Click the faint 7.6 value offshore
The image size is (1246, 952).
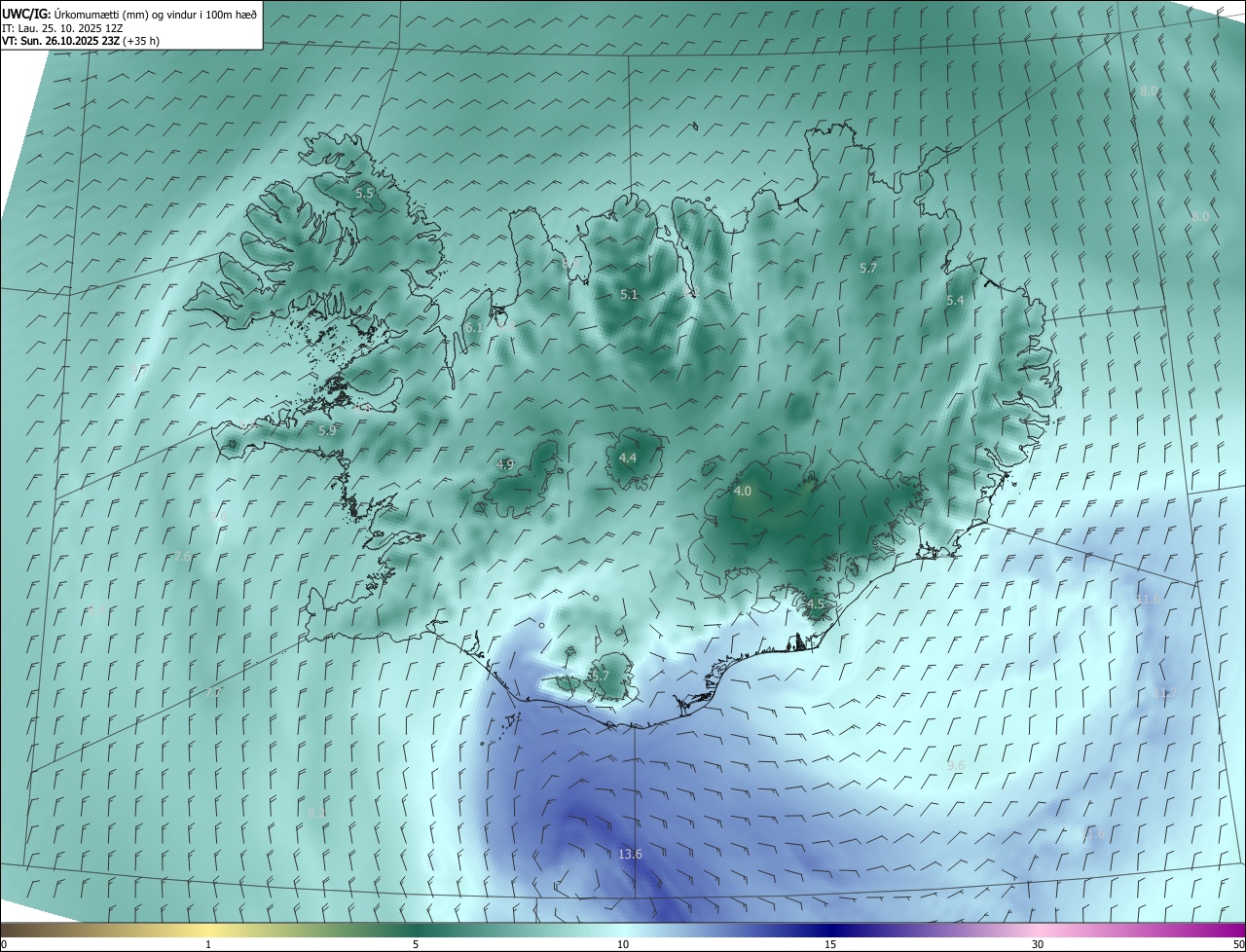[182, 556]
